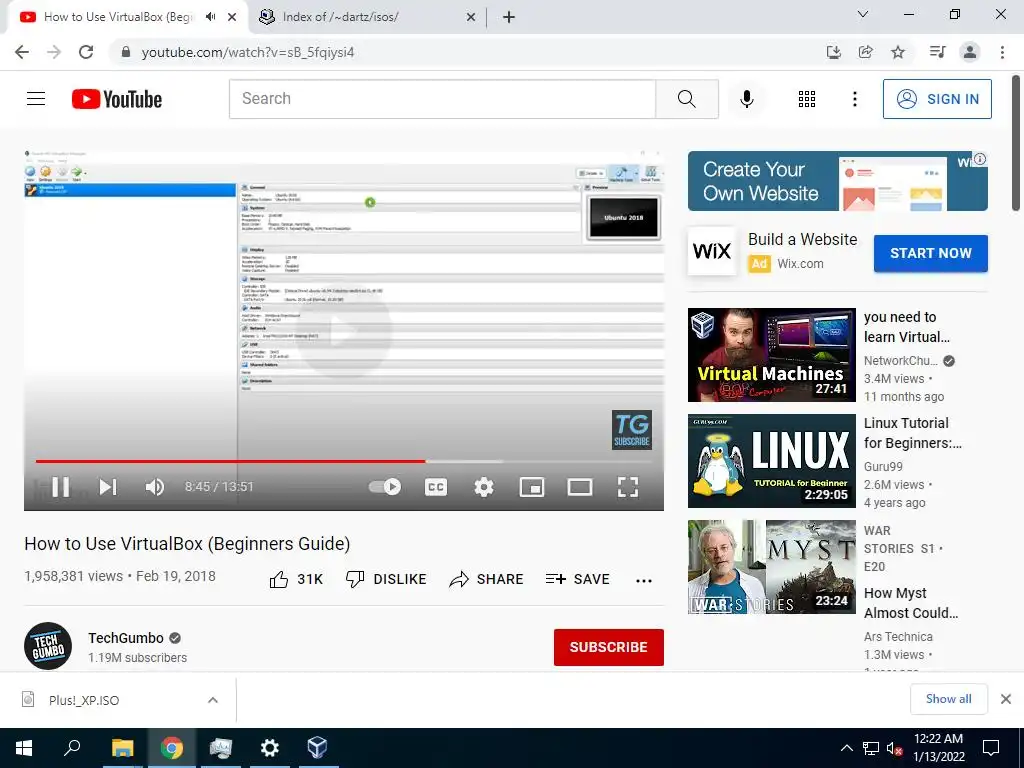Bookmark this page with the star
The height and width of the screenshot is (768, 1024).
click(x=898, y=52)
